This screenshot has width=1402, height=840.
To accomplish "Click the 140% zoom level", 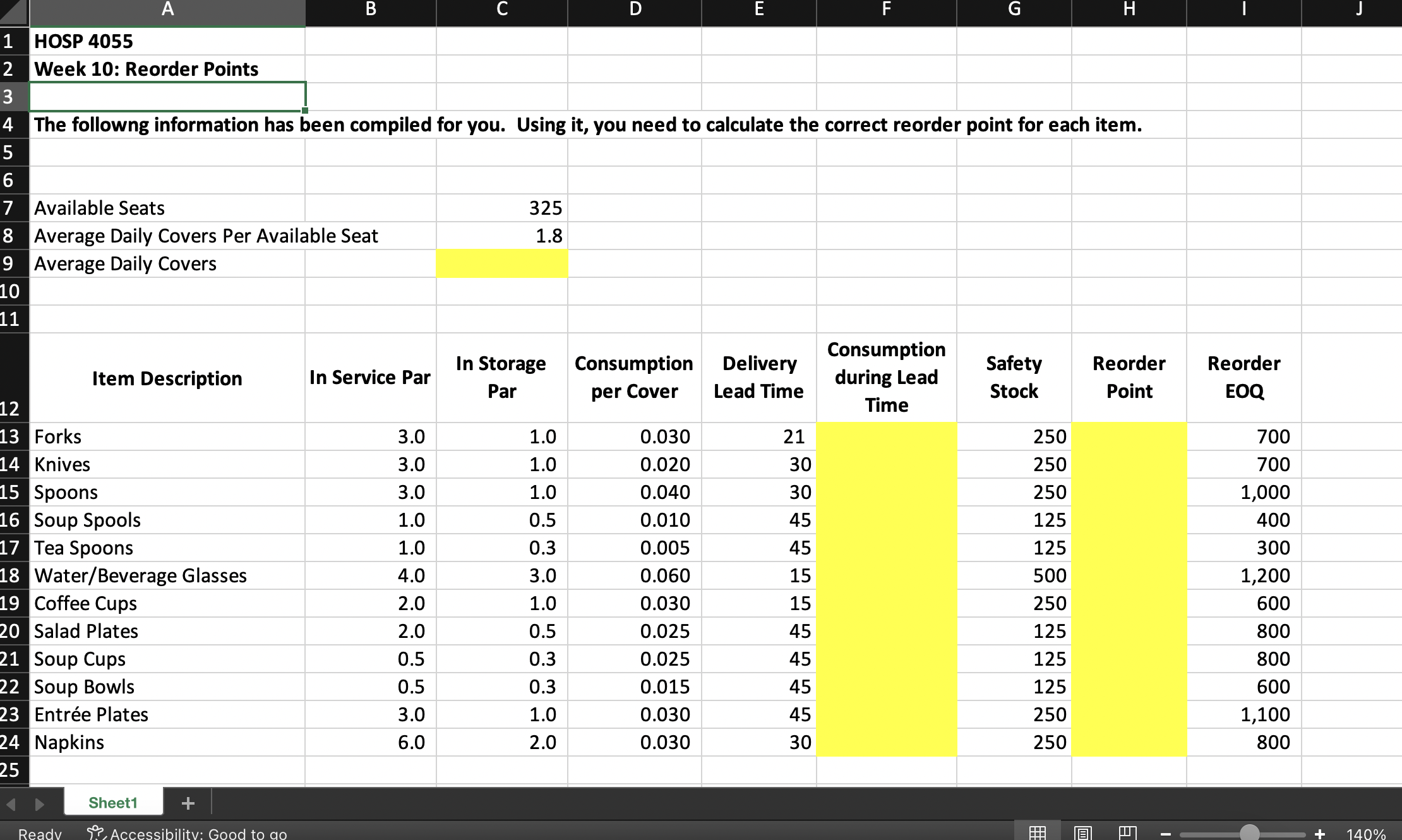I will (1365, 834).
